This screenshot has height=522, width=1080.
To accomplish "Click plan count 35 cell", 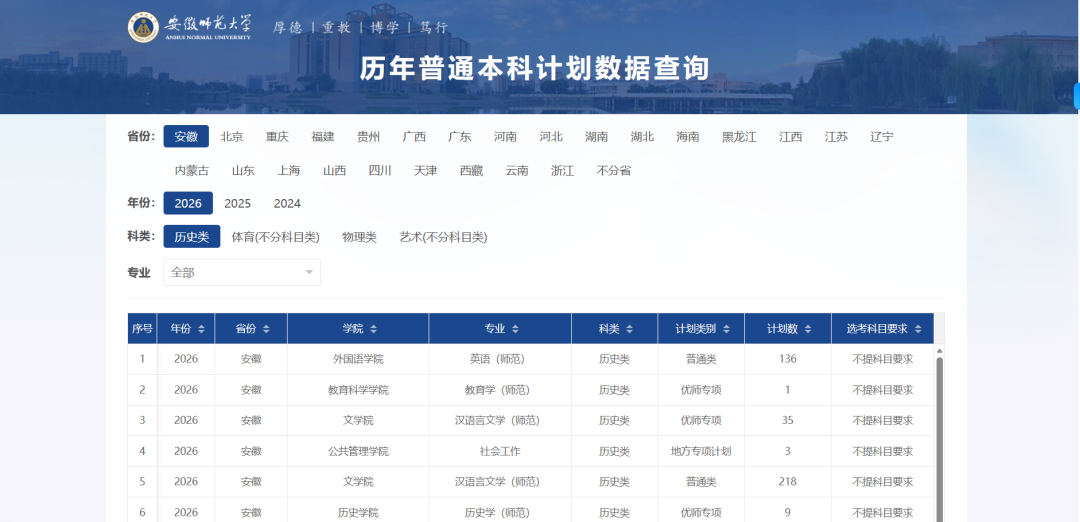I will [788, 420].
